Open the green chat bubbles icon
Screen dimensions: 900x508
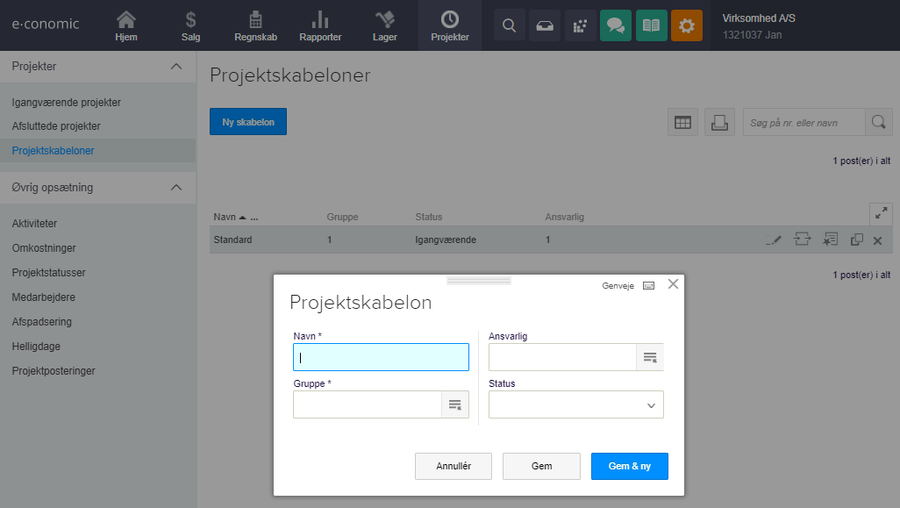pos(615,26)
